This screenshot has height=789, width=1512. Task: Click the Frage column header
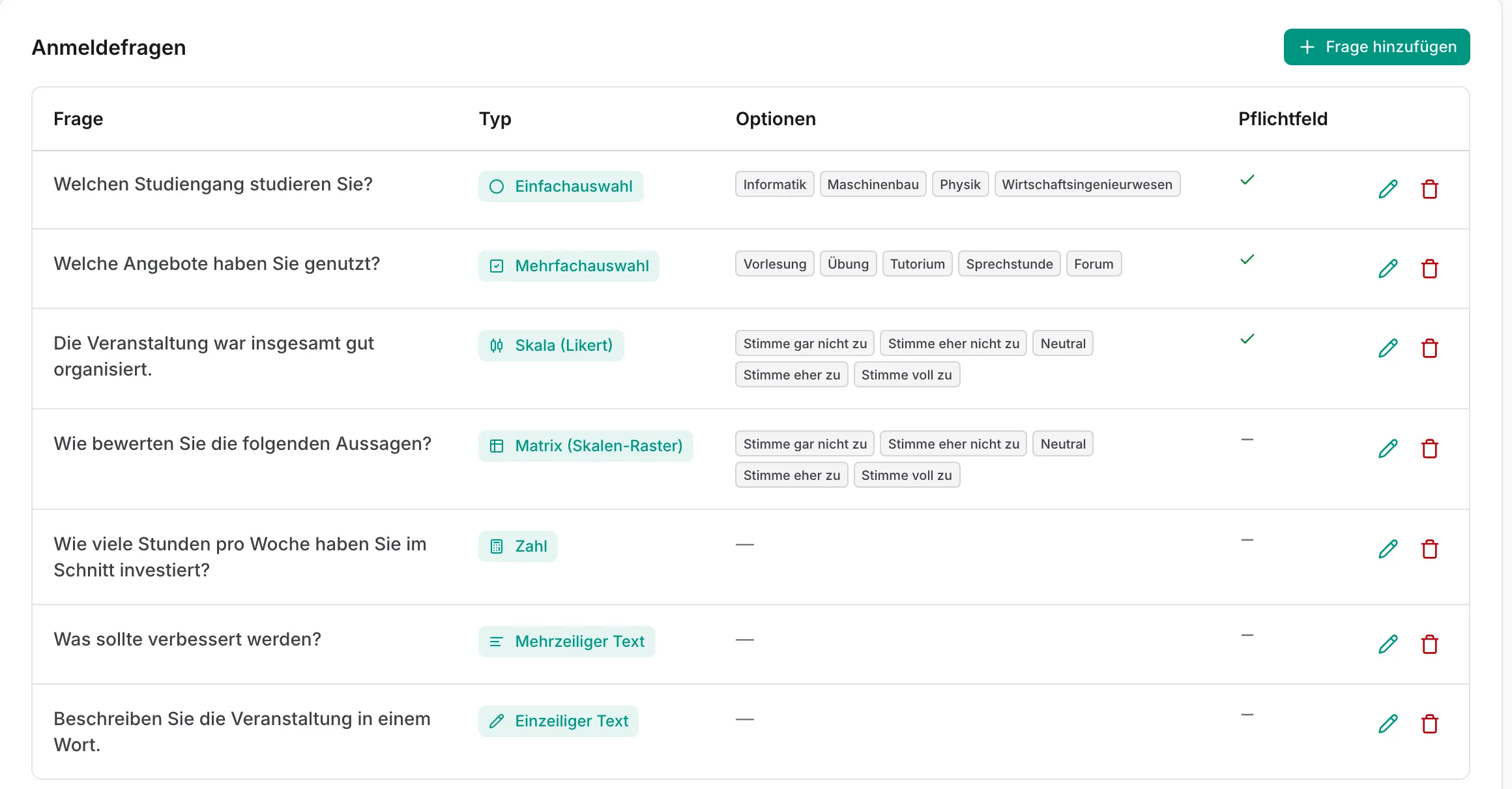pos(78,119)
